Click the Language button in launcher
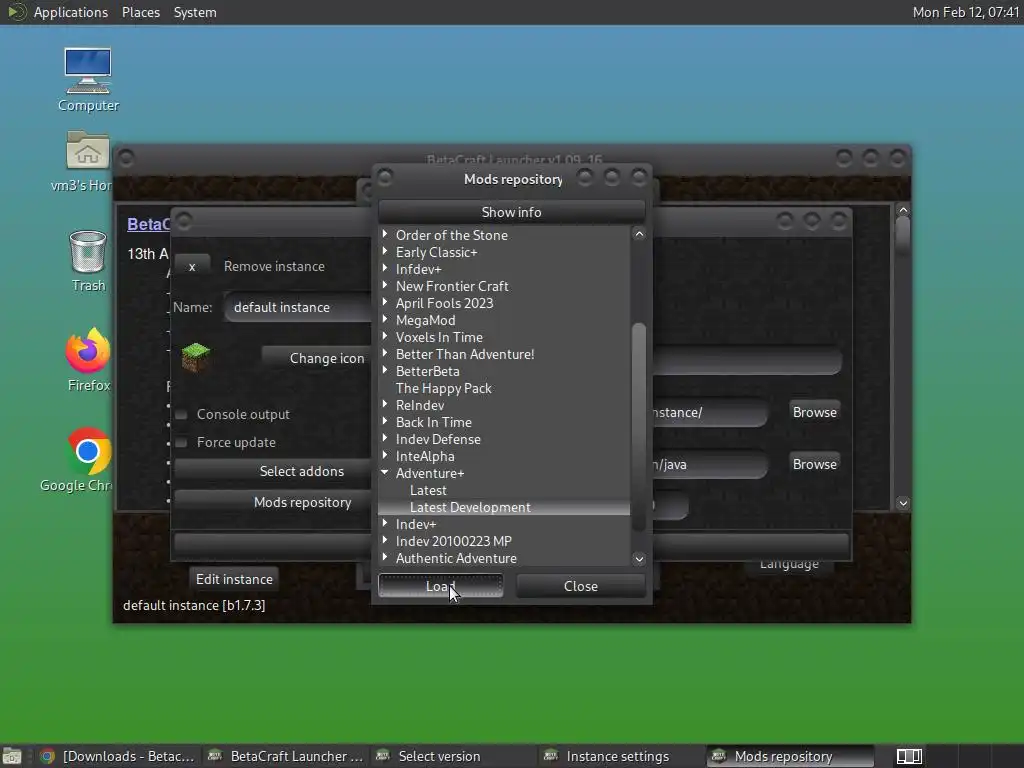Viewport: 1024px width, 768px height. 789,566
